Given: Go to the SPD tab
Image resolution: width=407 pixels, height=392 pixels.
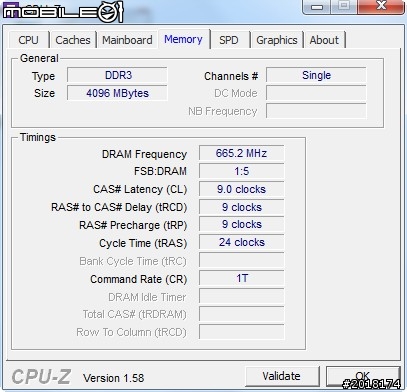Looking at the screenshot, I should tap(229, 40).
